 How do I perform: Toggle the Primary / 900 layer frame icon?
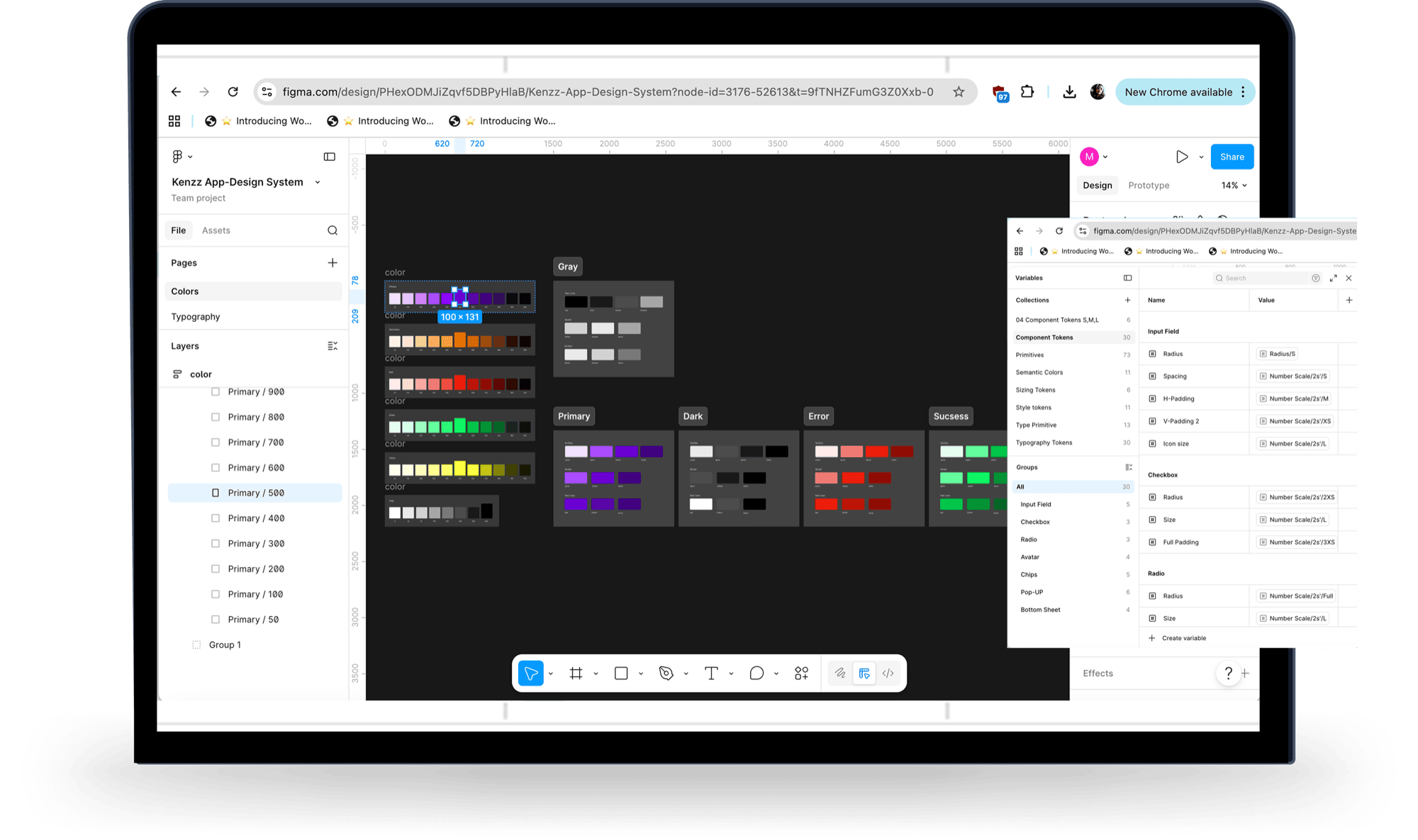tap(216, 392)
